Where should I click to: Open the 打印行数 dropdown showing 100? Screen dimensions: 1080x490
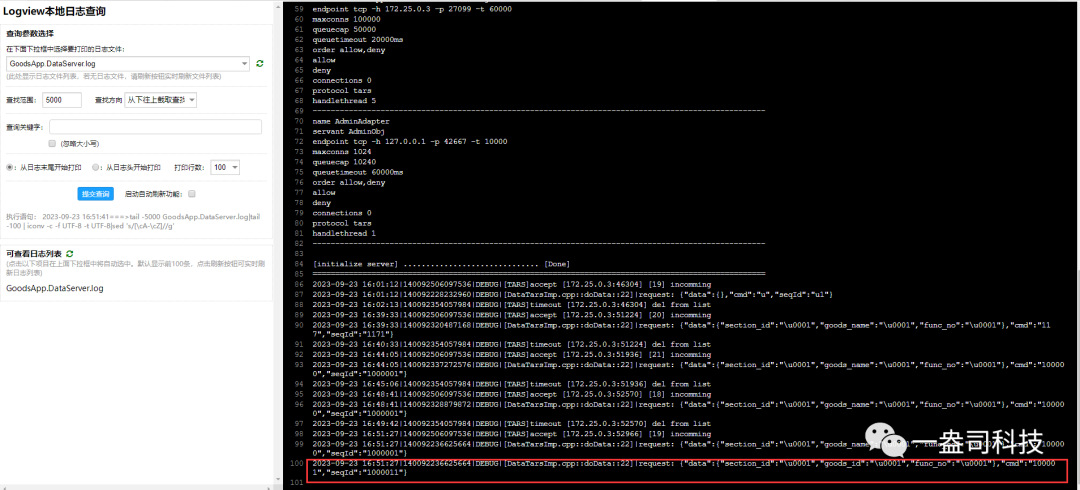point(225,167)
